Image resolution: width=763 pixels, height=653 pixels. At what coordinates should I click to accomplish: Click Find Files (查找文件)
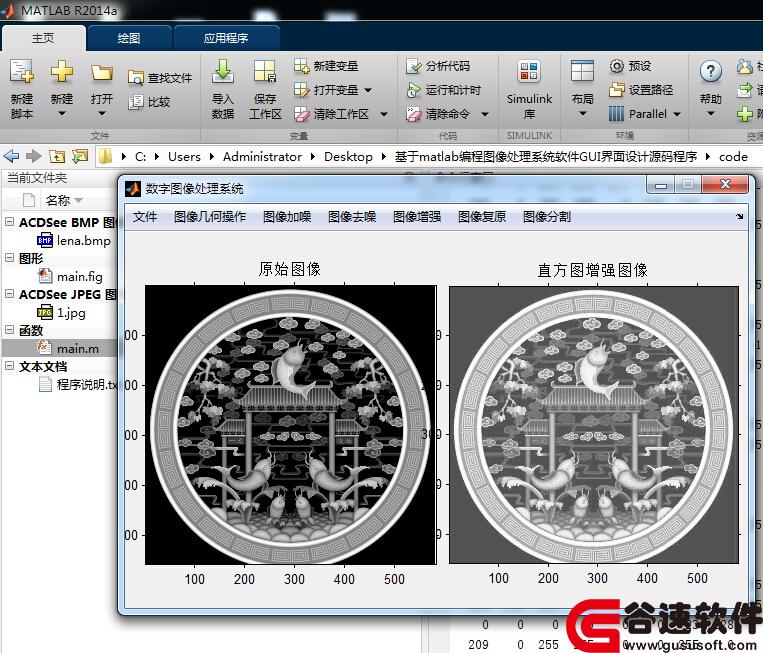(x=160, y=78)
